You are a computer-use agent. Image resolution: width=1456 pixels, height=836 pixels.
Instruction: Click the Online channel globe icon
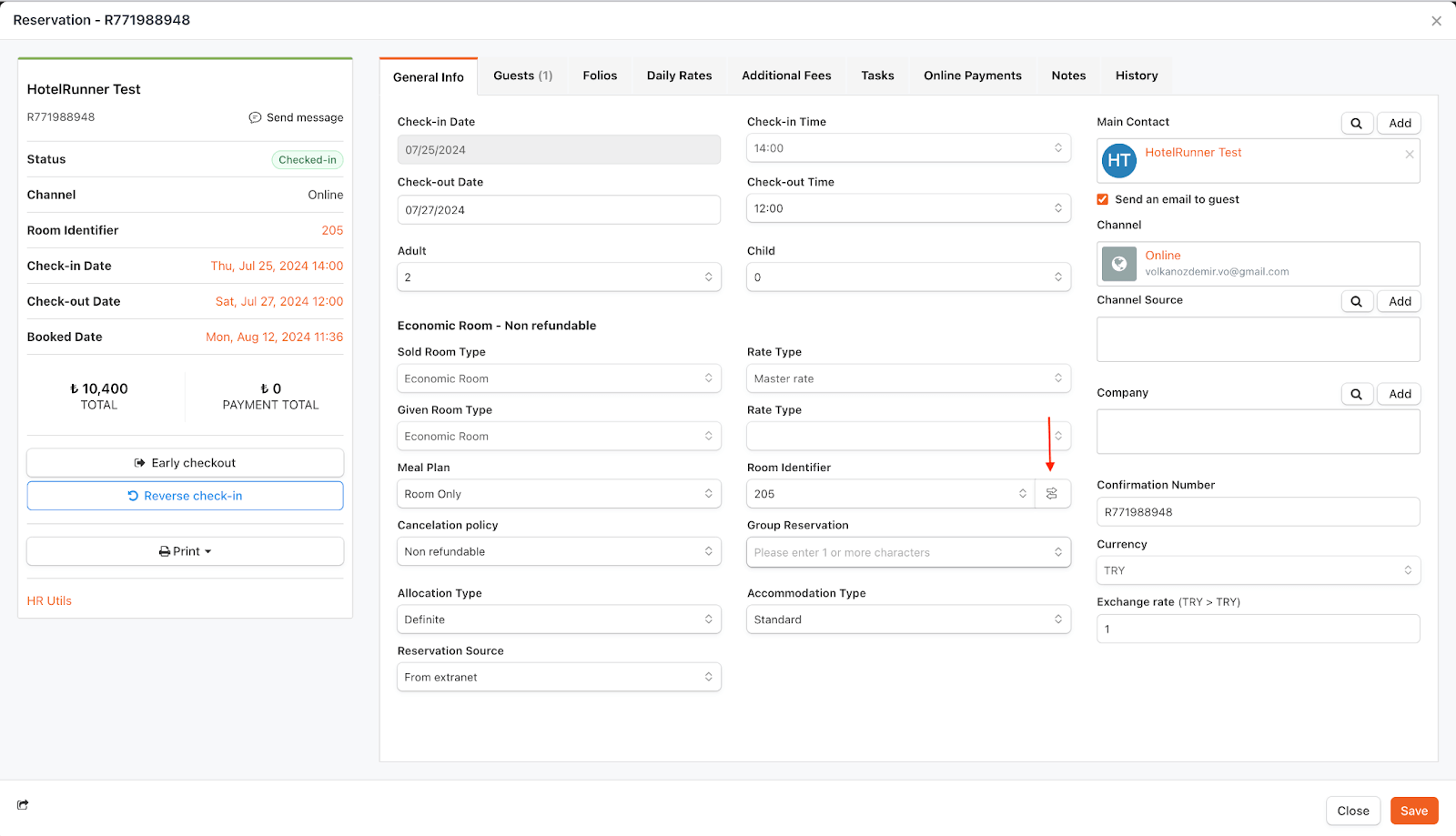[x=1119, y=264]
